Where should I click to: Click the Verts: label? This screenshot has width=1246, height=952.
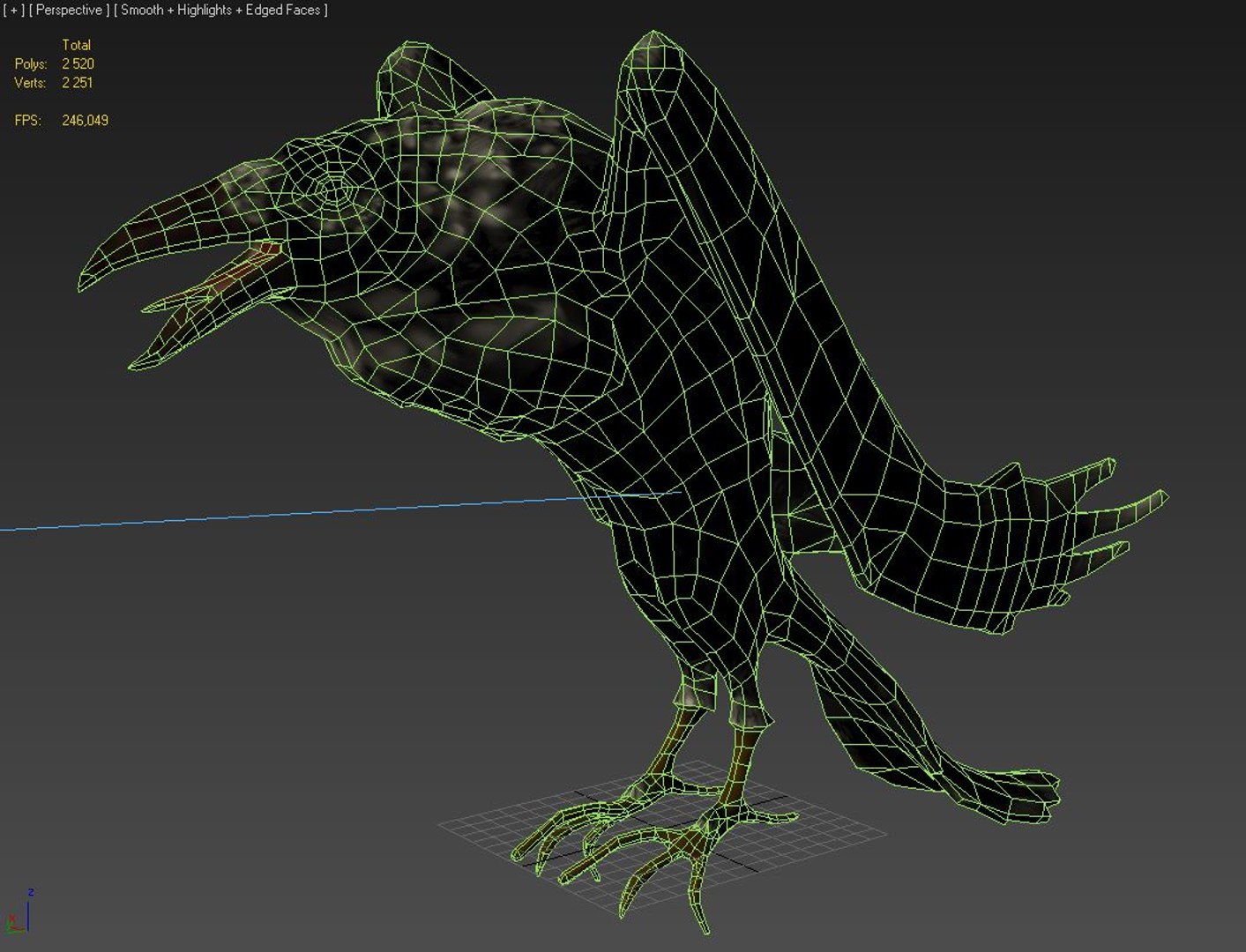coord(29,83)
